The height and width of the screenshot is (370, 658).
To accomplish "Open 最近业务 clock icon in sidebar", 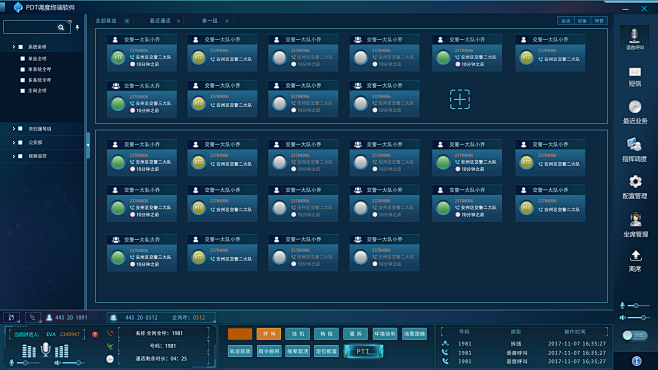I will 634,107.
